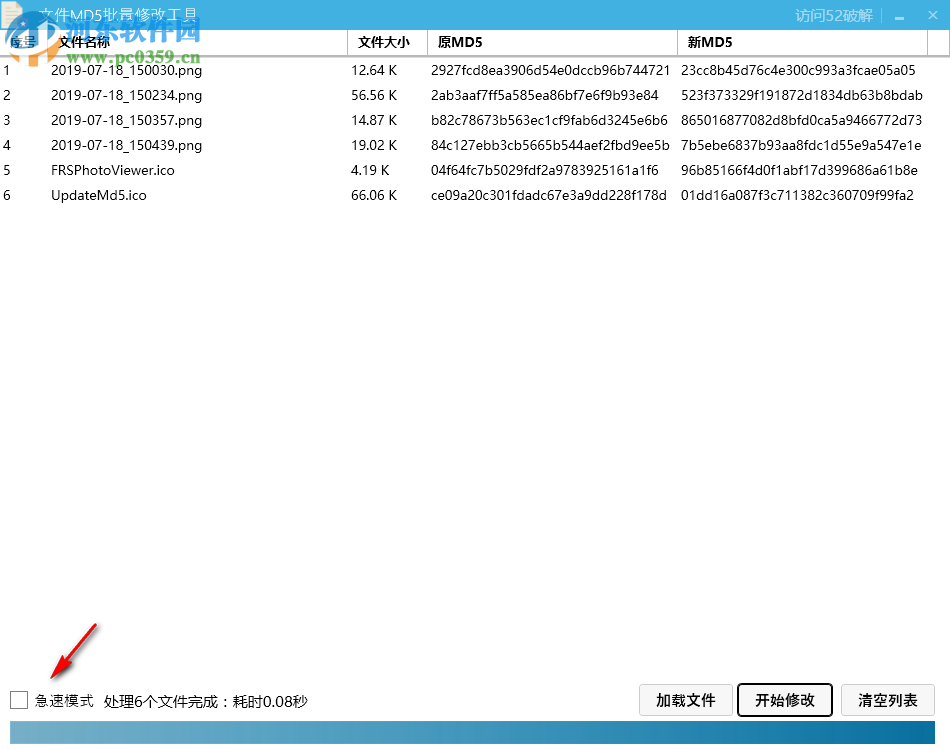The image size is (950, 750).
Task: Select the UpdateMd5.ico row
Action: click(99, 195)
